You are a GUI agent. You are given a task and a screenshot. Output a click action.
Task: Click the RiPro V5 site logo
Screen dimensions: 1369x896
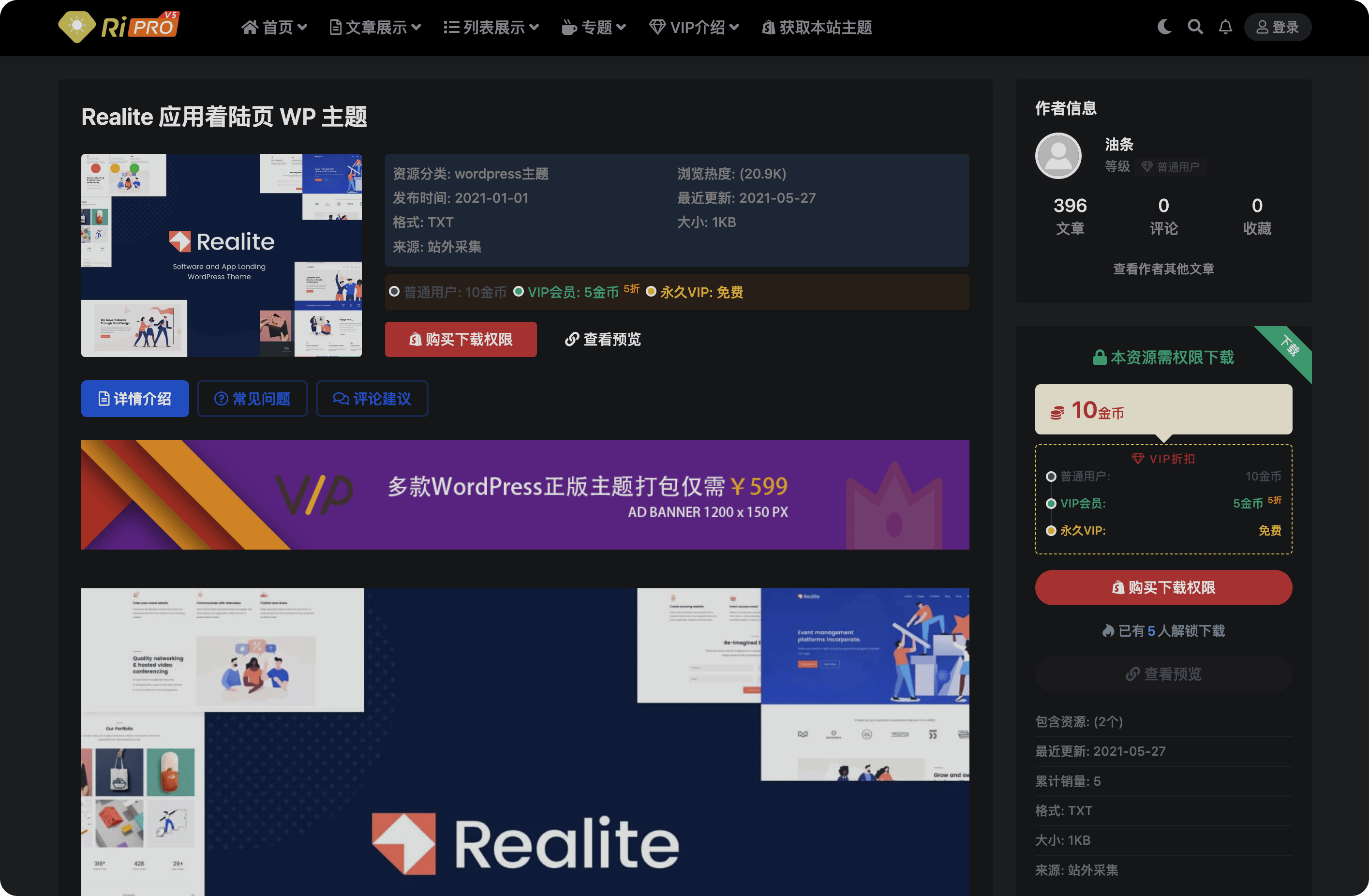point(119,27)
